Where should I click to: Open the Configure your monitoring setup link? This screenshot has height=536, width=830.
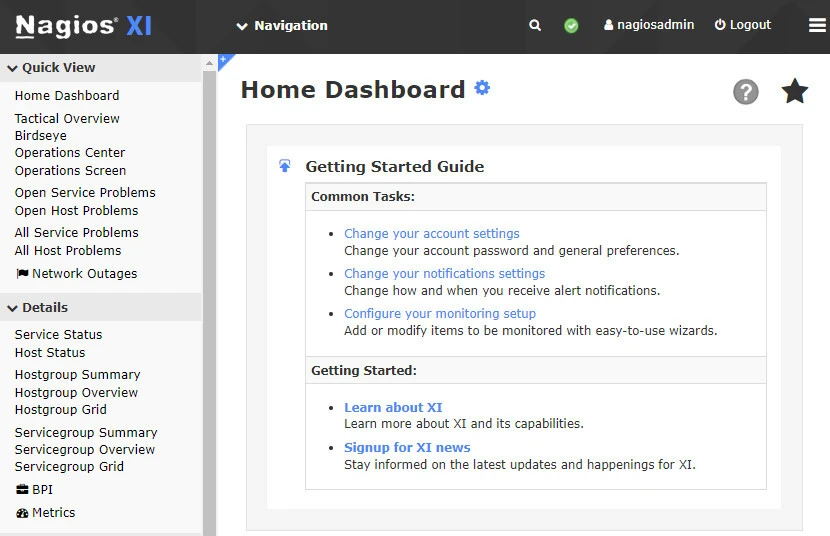click(x=440, y=313)
